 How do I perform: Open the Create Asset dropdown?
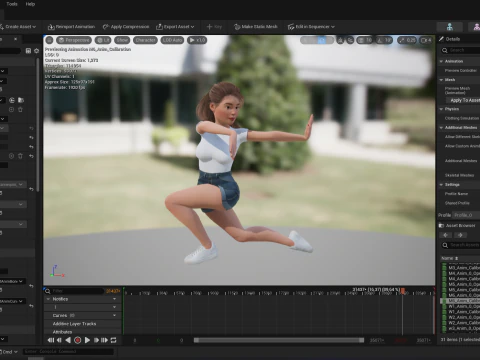click(18, 27)
